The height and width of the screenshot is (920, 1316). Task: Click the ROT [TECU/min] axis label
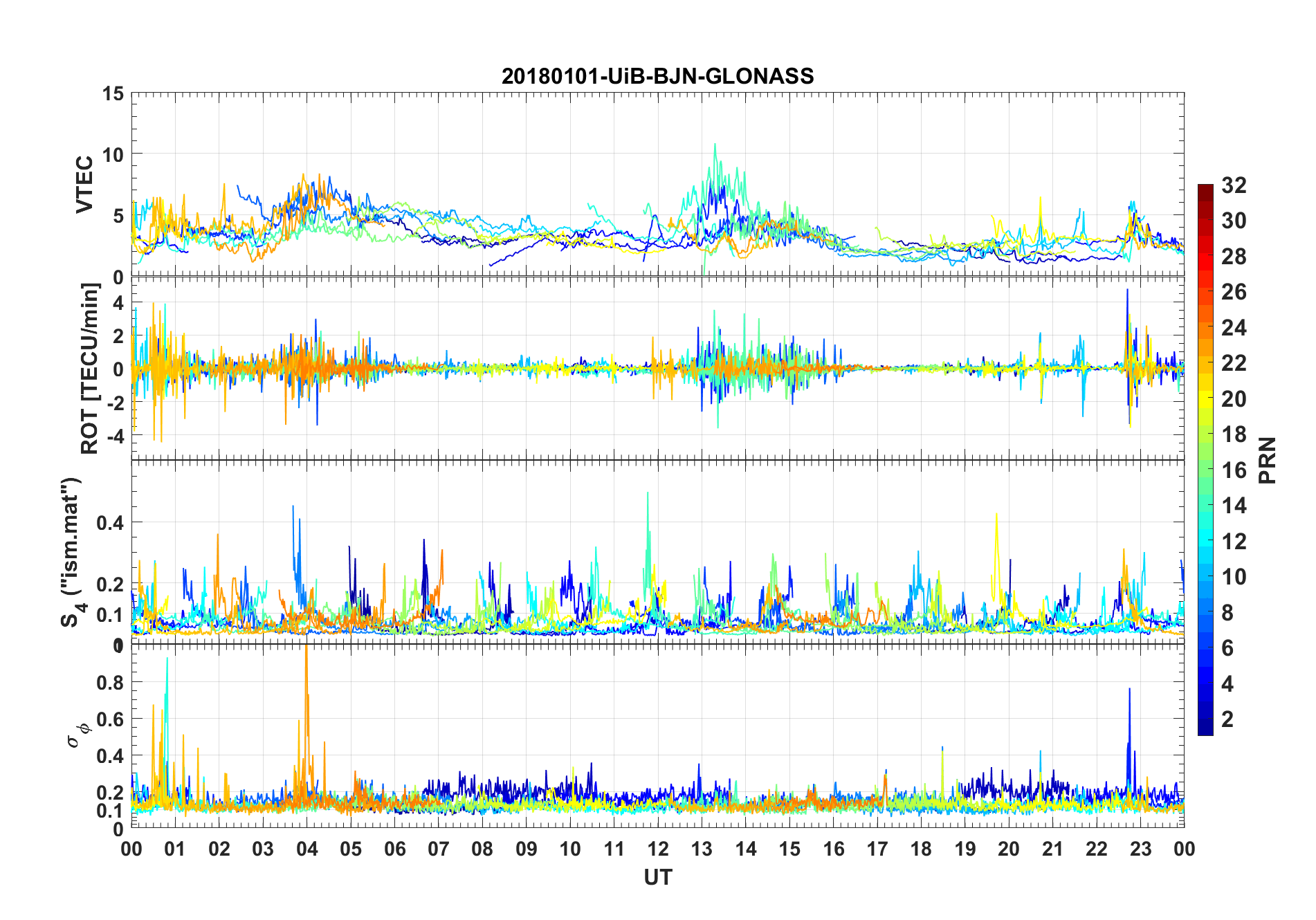[90, 369]
